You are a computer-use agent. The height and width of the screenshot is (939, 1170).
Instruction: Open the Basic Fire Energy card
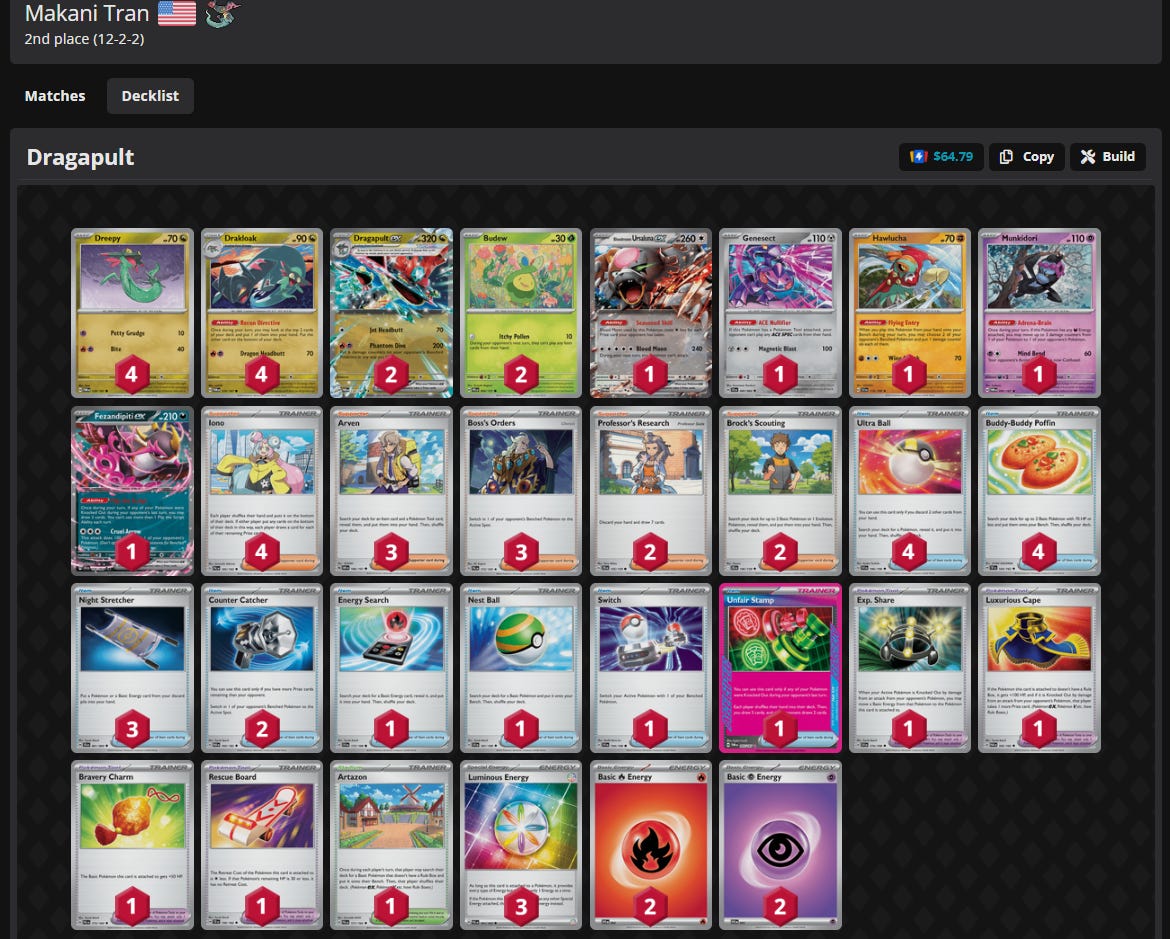click(x=651, y=845)
